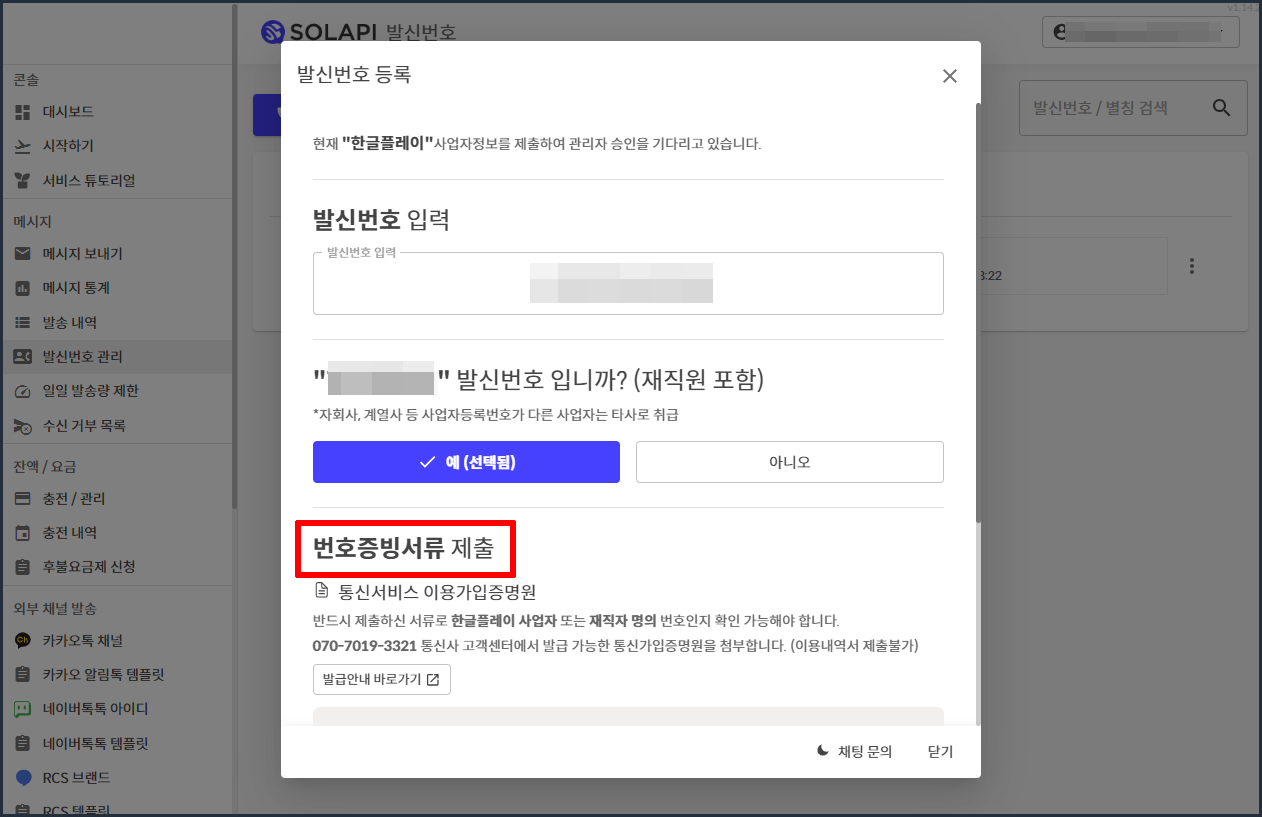This screenshot has width=1262, height=817.
Task: Click the 시작하기 label
Action: [68, 146]
